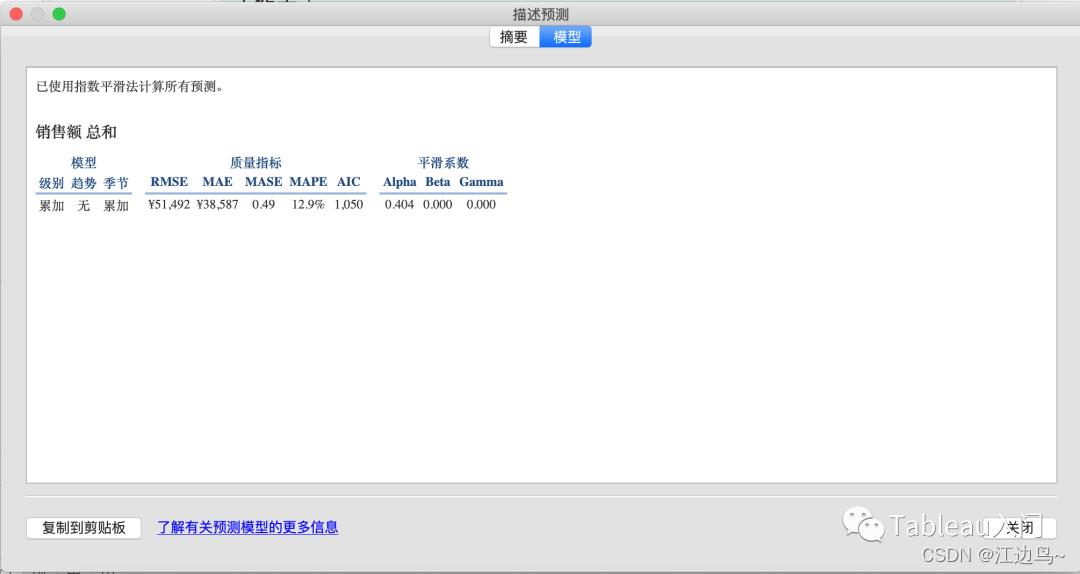Click the MASE value 0.49

tap(263, 205)
